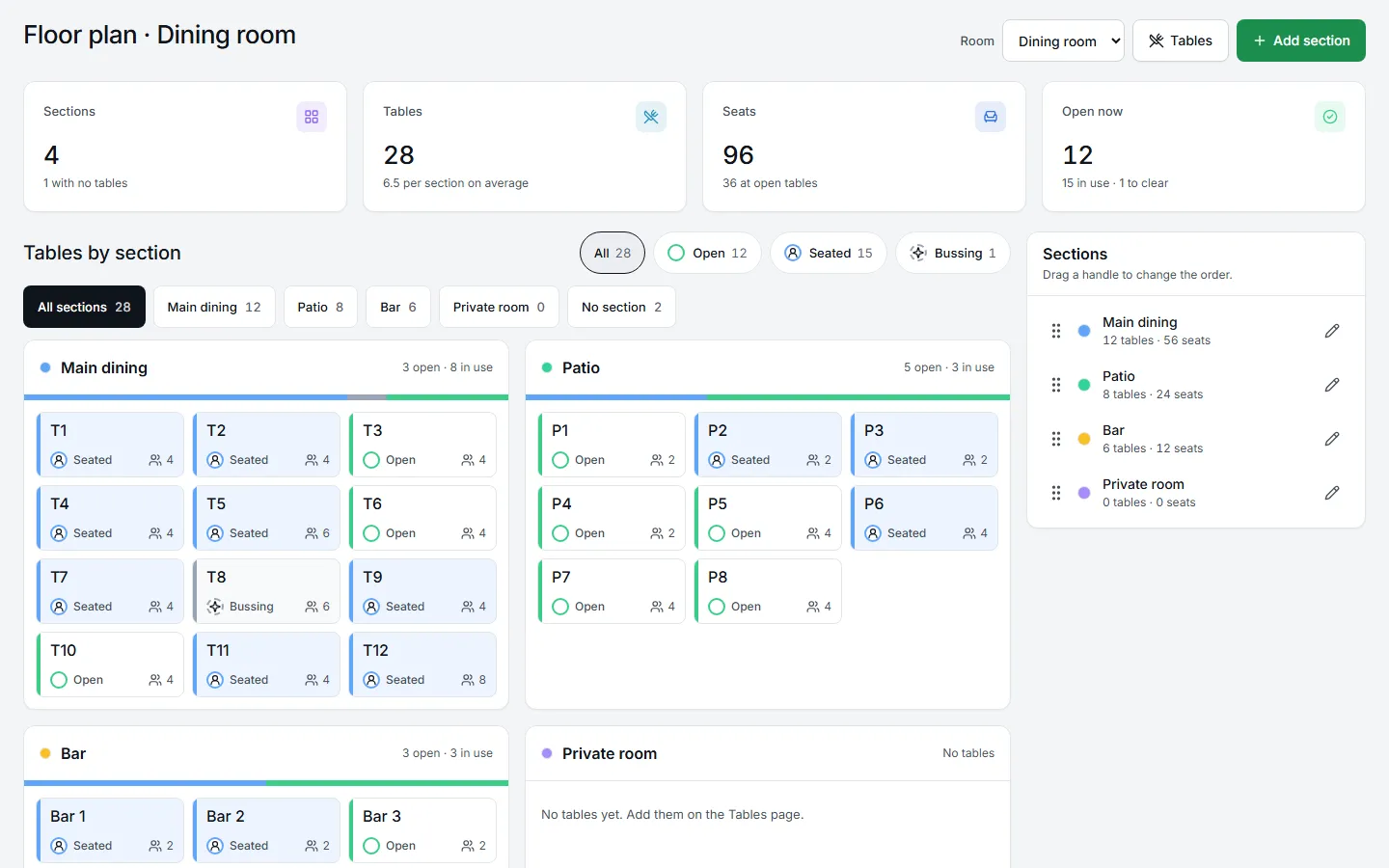Show the Private room tab
The height and width of the screenshot is (868, 1389).
(x=499, y=307)
